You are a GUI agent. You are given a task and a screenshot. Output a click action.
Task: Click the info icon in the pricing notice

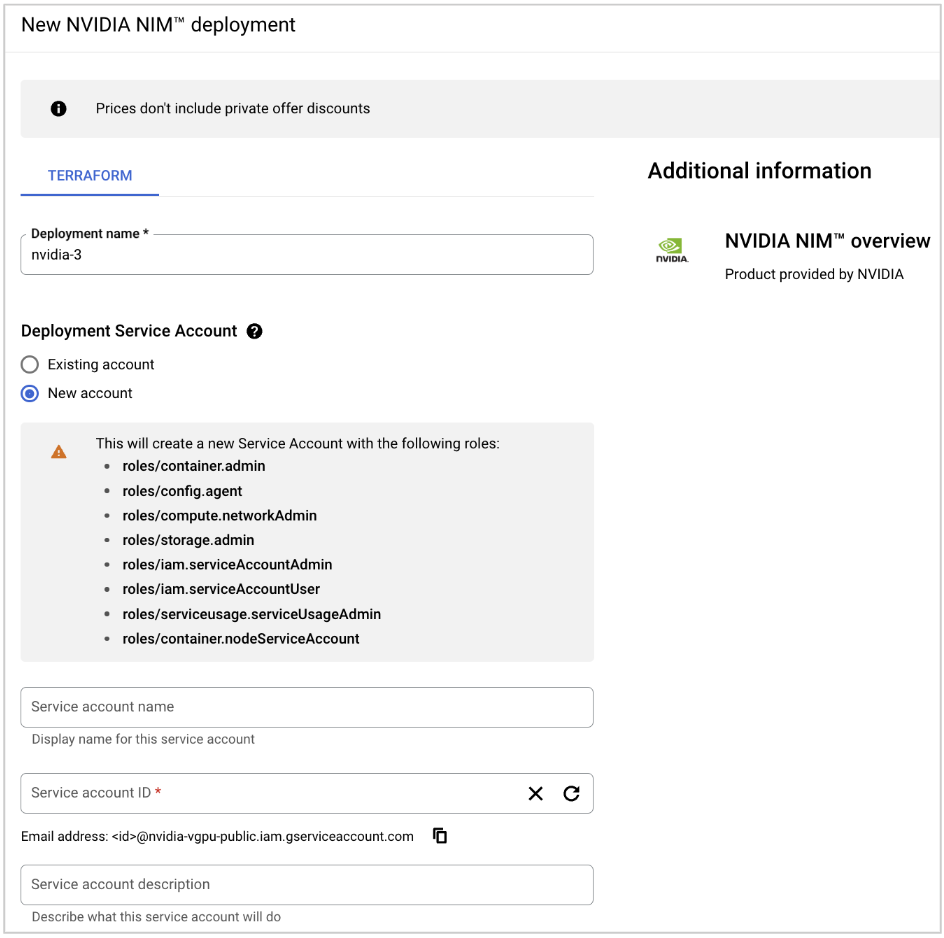(59, 108)
